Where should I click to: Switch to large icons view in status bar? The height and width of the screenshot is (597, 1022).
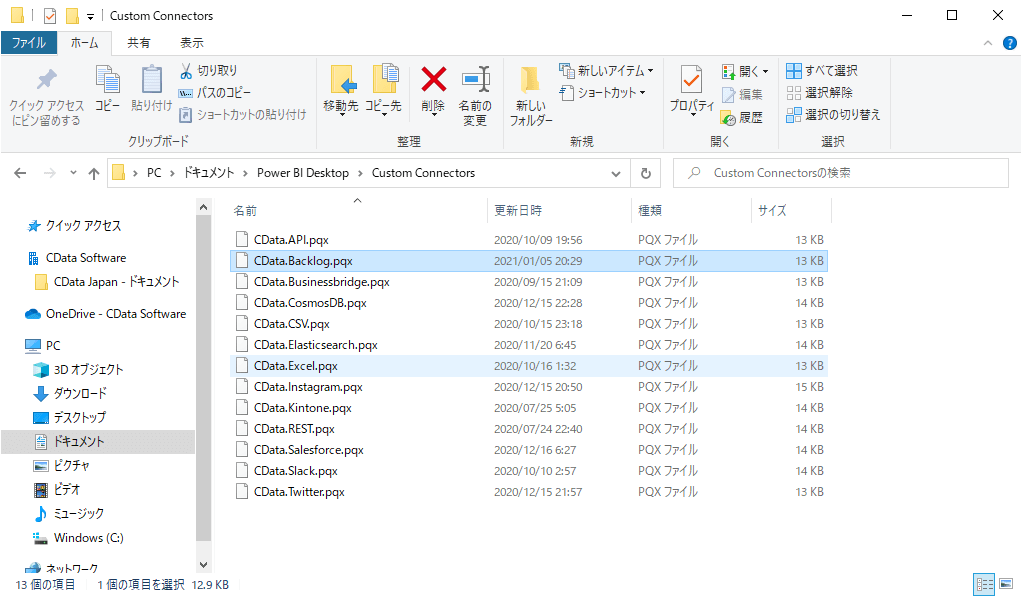[1006, 584]
